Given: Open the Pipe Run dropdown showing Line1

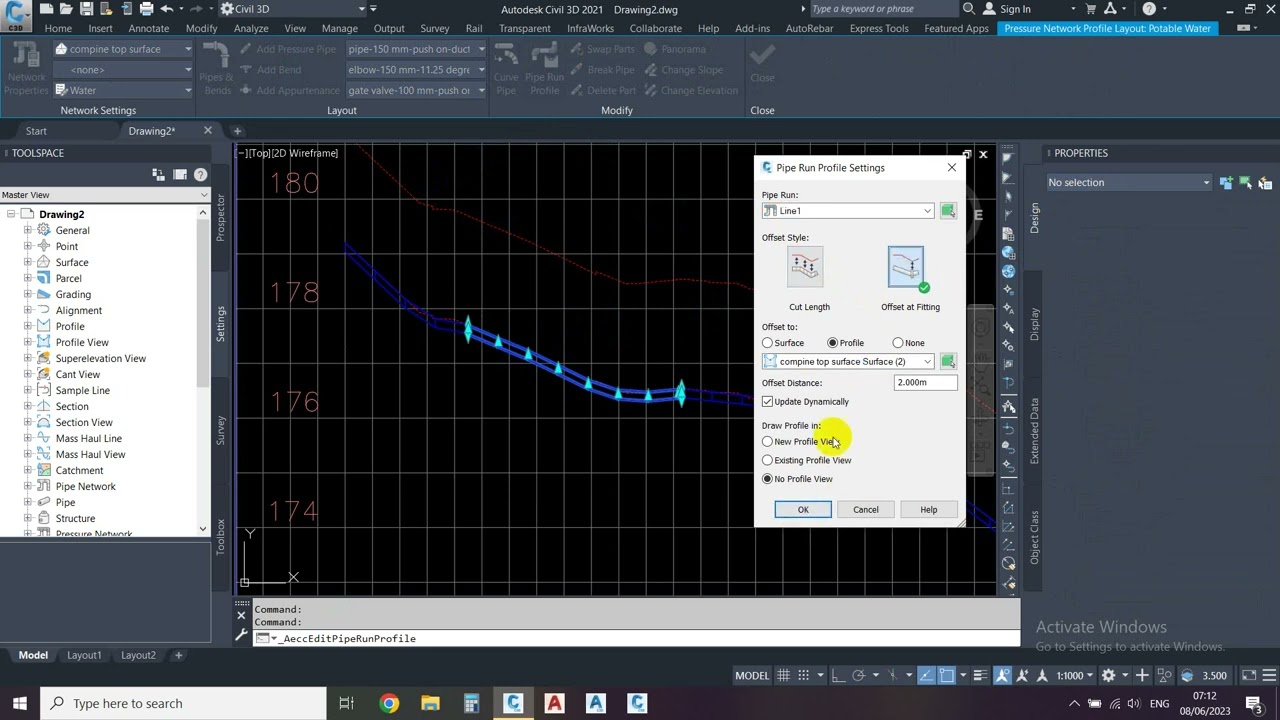Looking at the screenshot, I should [848, 211].
